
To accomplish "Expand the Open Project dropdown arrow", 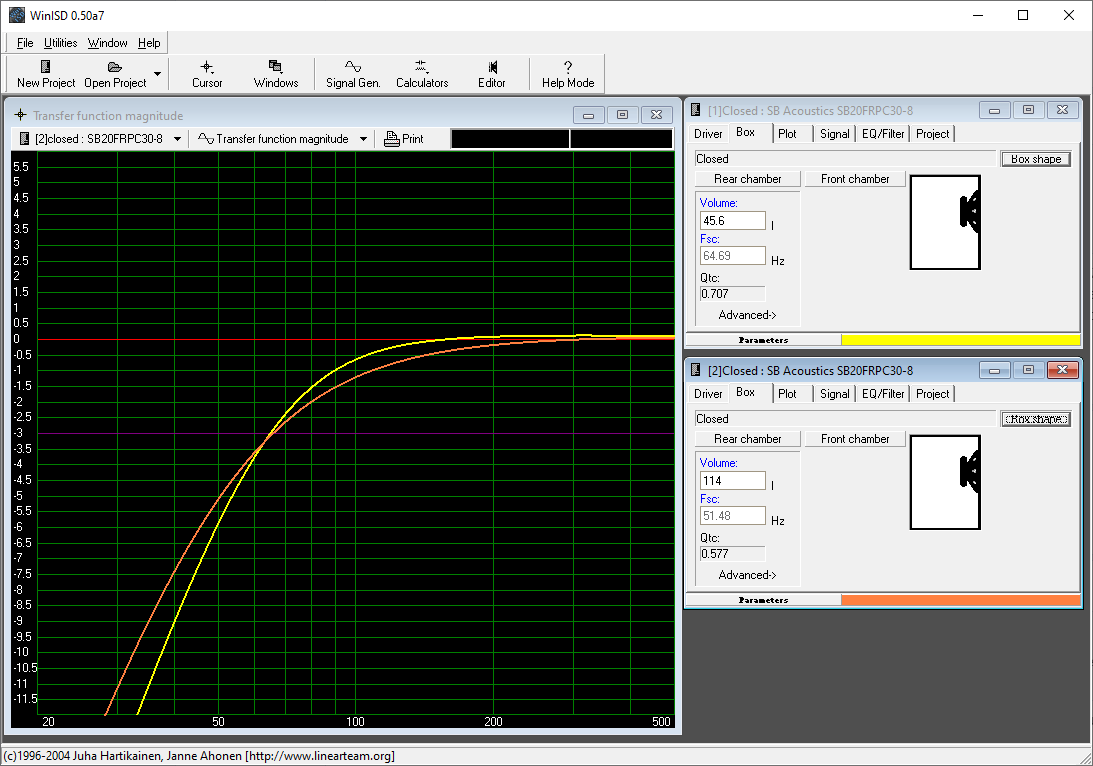I will pos(158,74).
